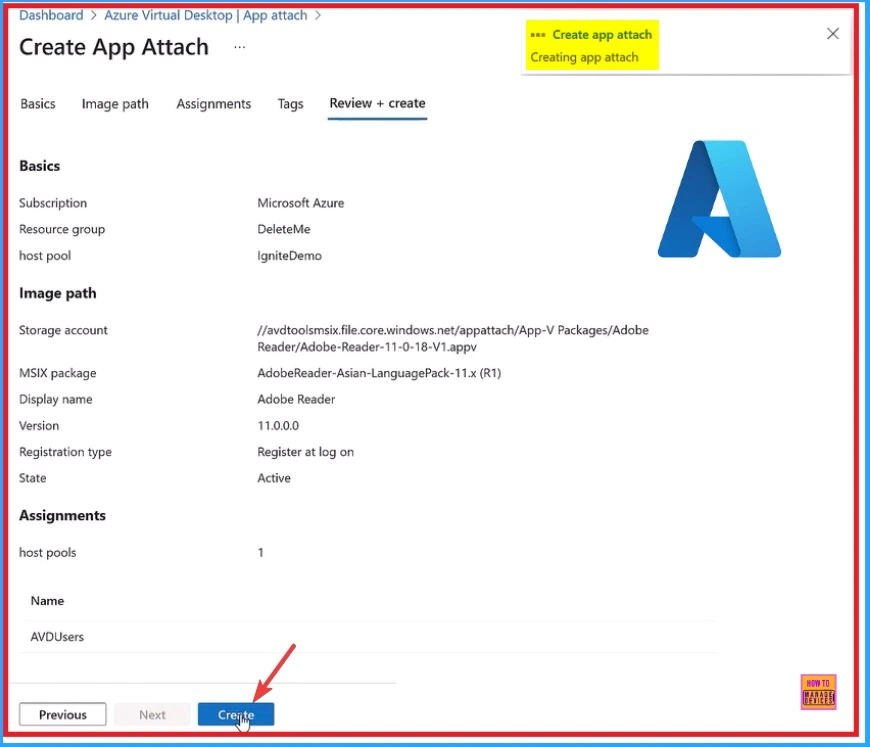This screenshot has width=870, height=747.
Task: Select the Review + create tab
Action: [377, 103]
